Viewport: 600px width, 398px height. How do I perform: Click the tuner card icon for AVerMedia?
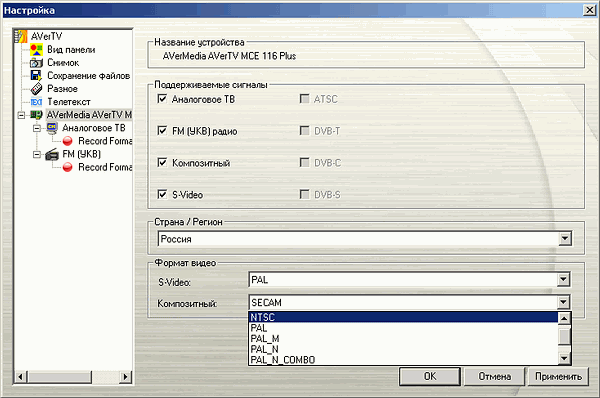[36, 115]
